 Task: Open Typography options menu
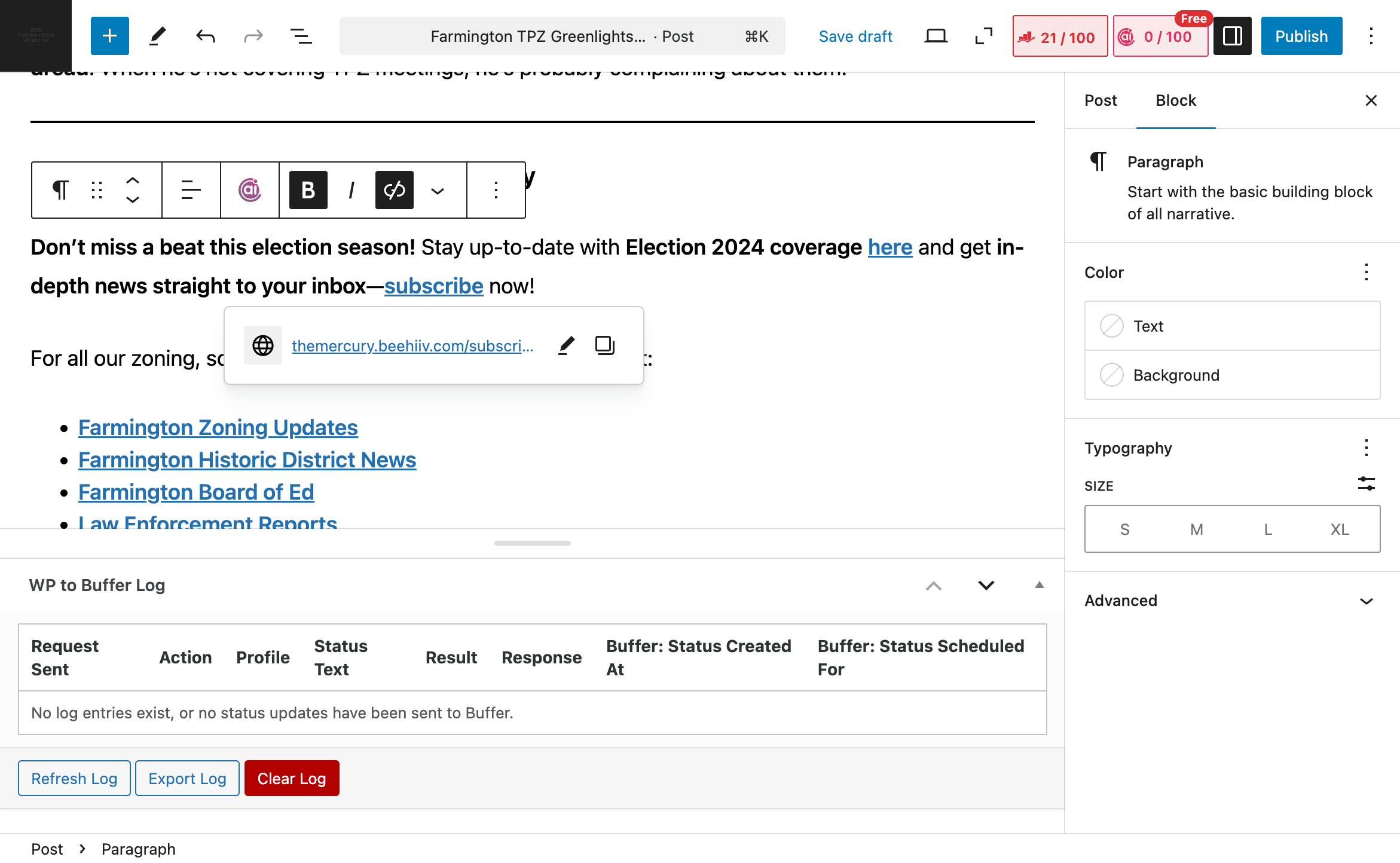[1367, 448]
